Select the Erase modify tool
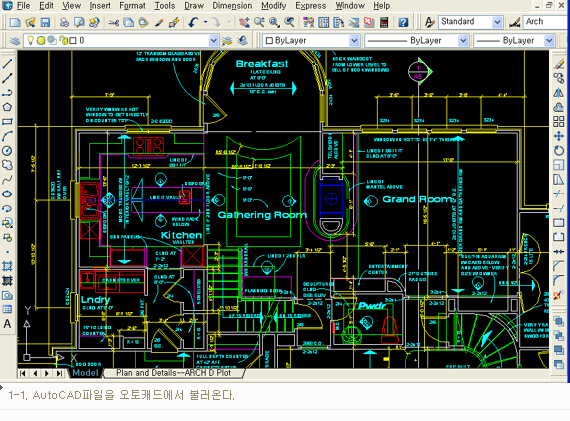Image resolution: width=570 pixels, height=421 pixels. [559, 64]
